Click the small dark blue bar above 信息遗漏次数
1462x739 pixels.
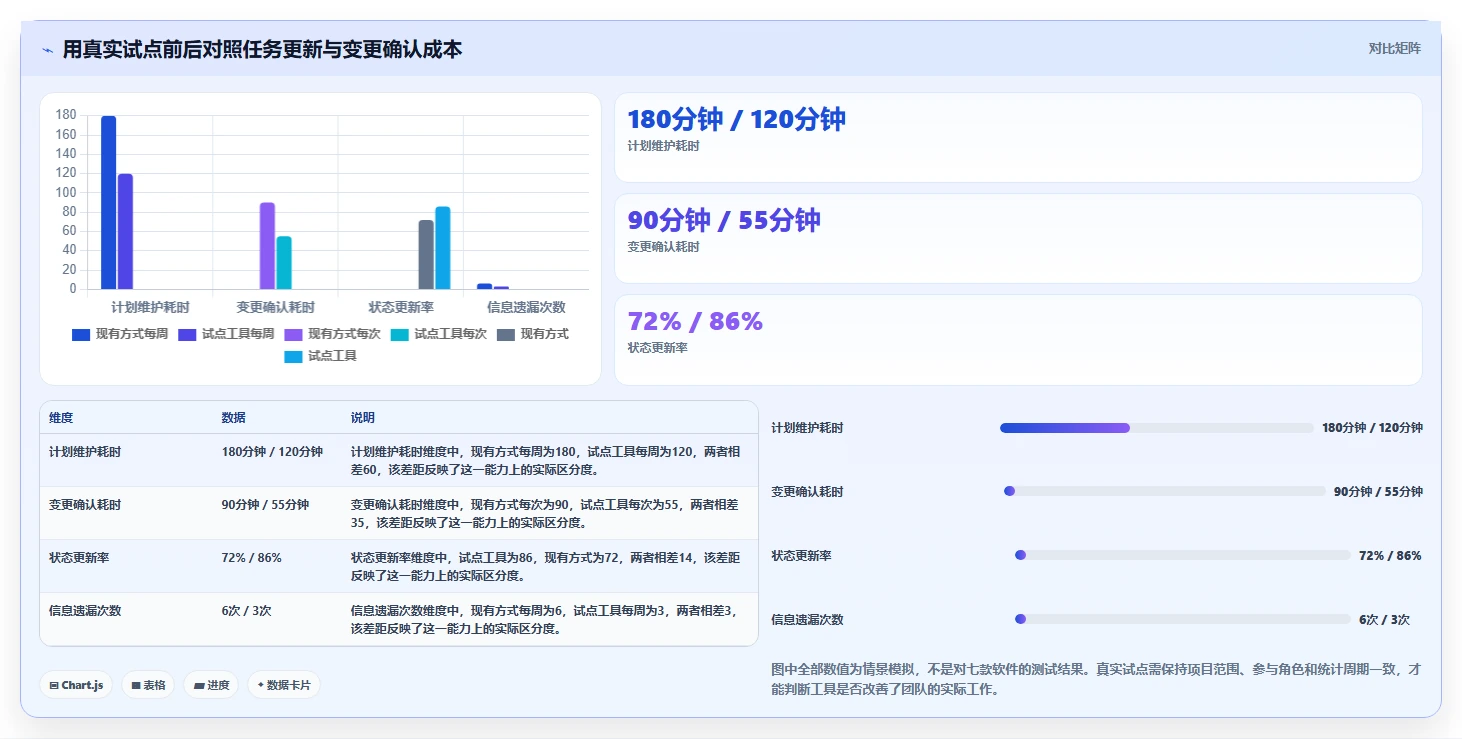[484, 286]
